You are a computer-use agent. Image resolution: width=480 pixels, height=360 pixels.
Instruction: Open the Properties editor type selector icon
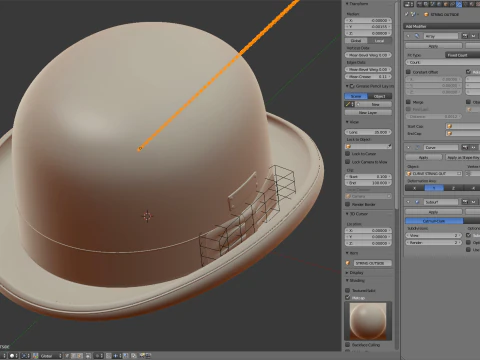pos(409,4)
